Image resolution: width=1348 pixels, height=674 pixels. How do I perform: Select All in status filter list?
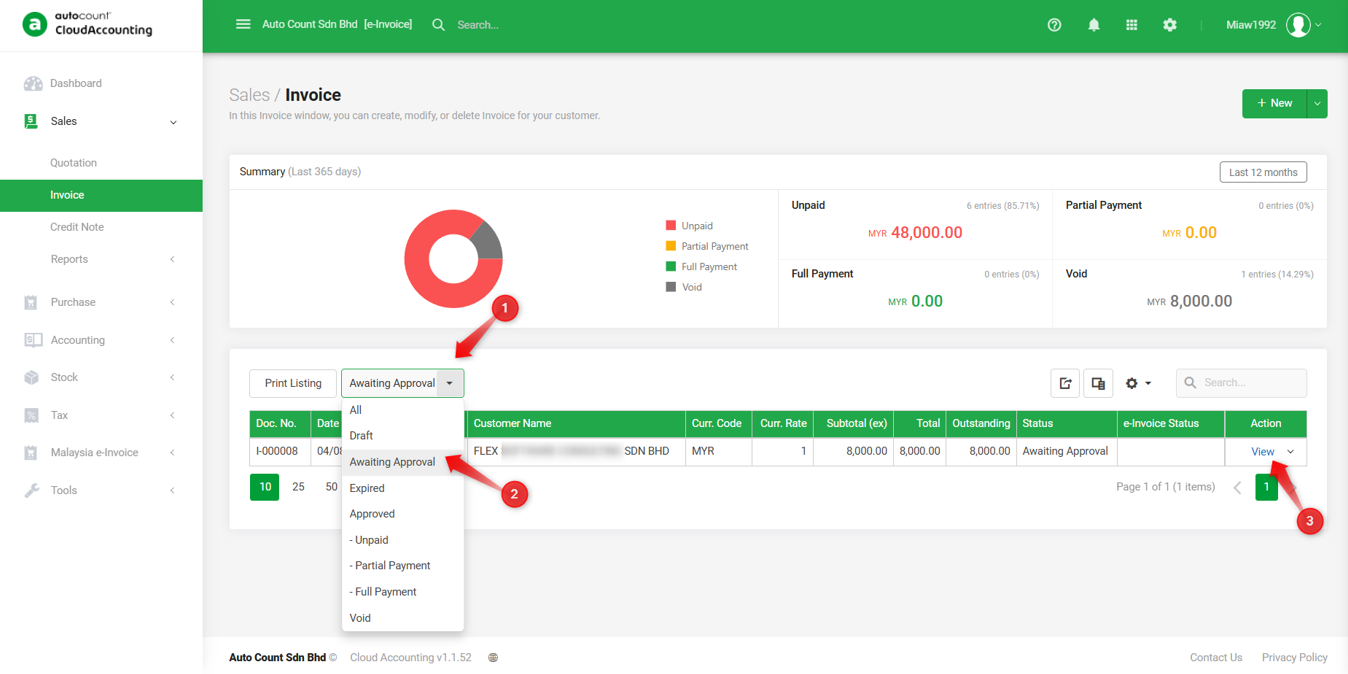403,410
